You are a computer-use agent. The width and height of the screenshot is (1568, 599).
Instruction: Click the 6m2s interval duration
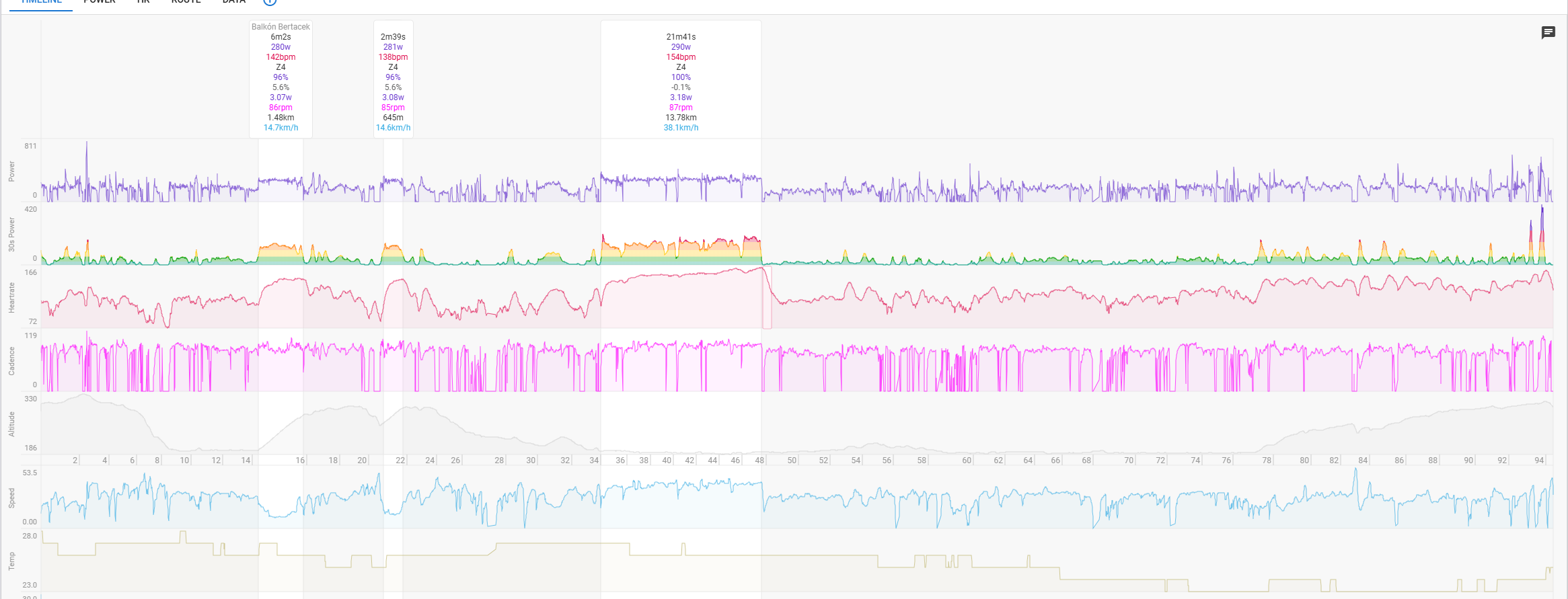pyautogui.click(x=281, y=37)
